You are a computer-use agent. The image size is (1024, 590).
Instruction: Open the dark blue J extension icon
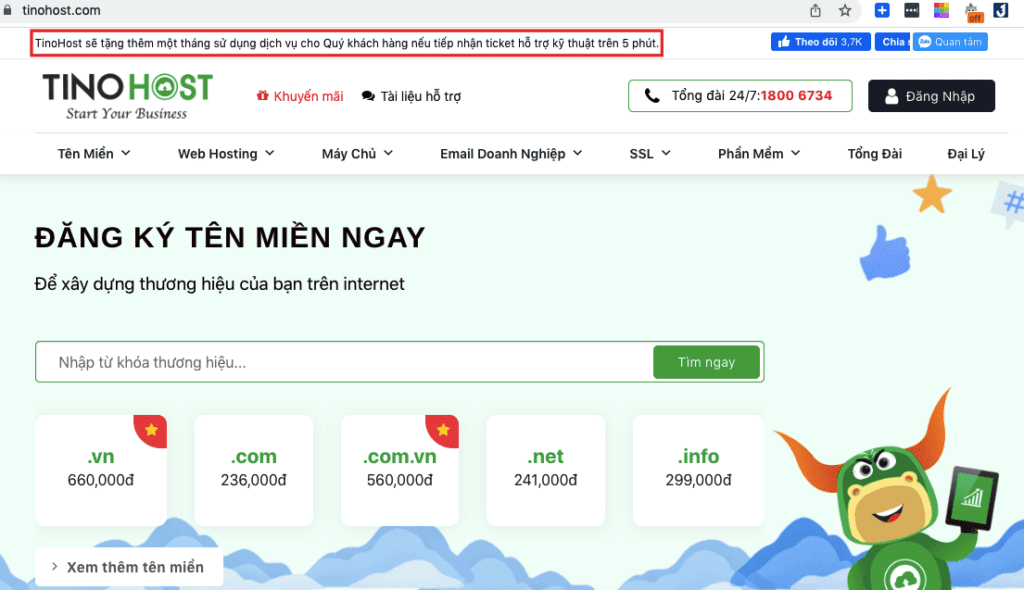coord(1000,10)
